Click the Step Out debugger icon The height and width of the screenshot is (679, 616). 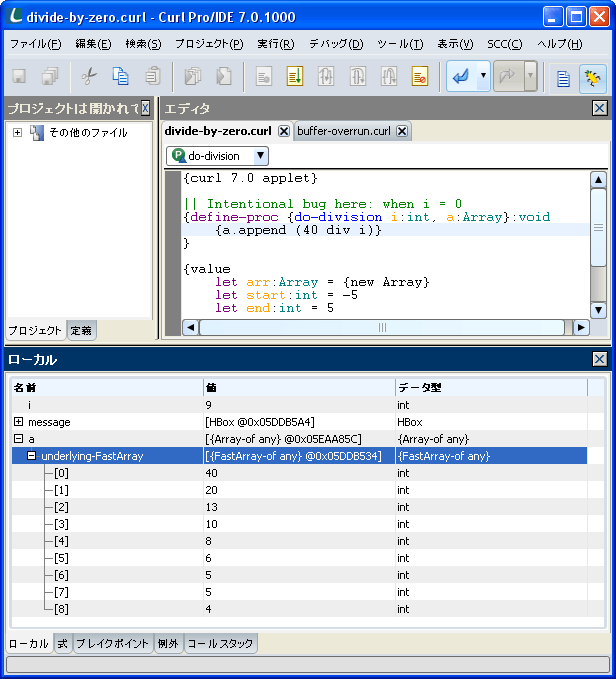click(389, 77)
